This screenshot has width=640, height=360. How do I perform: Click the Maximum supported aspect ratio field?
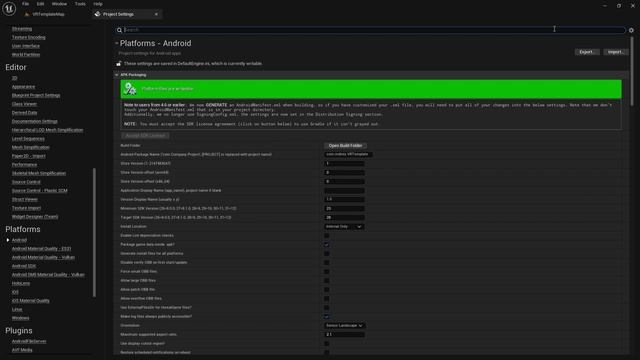pos(344,335)
